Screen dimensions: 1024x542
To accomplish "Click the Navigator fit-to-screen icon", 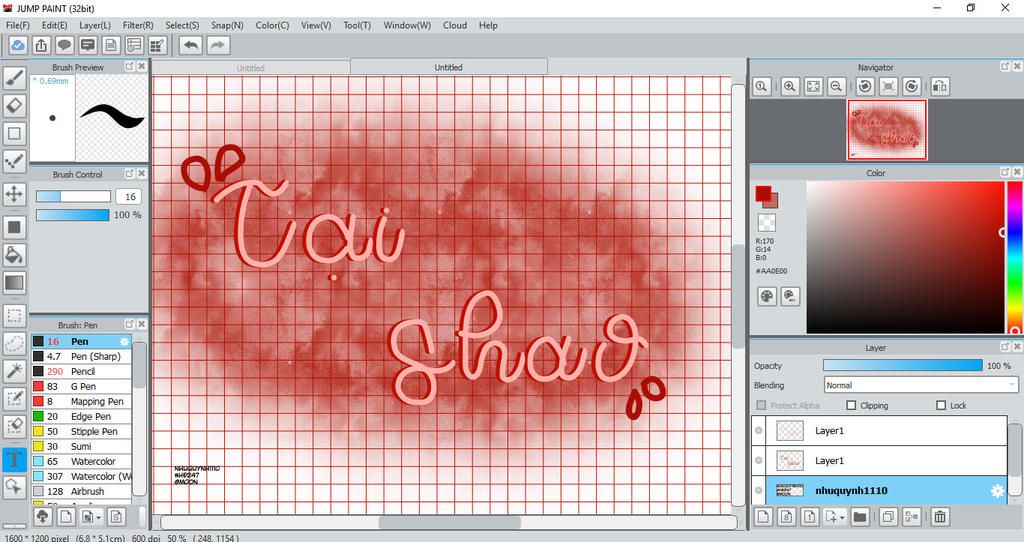I will [813, 86].
